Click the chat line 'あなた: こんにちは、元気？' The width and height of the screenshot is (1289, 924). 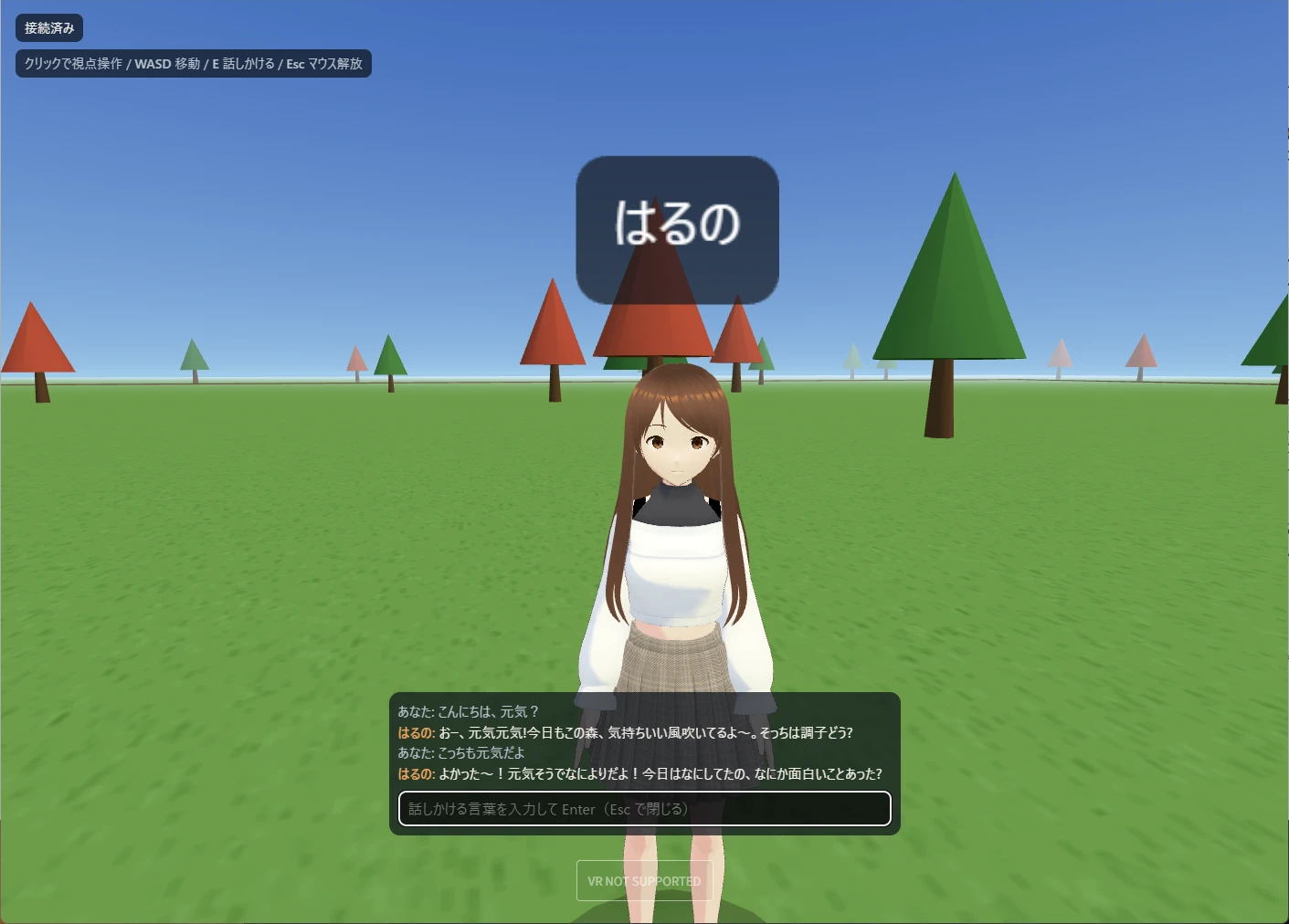coord(469,711)
